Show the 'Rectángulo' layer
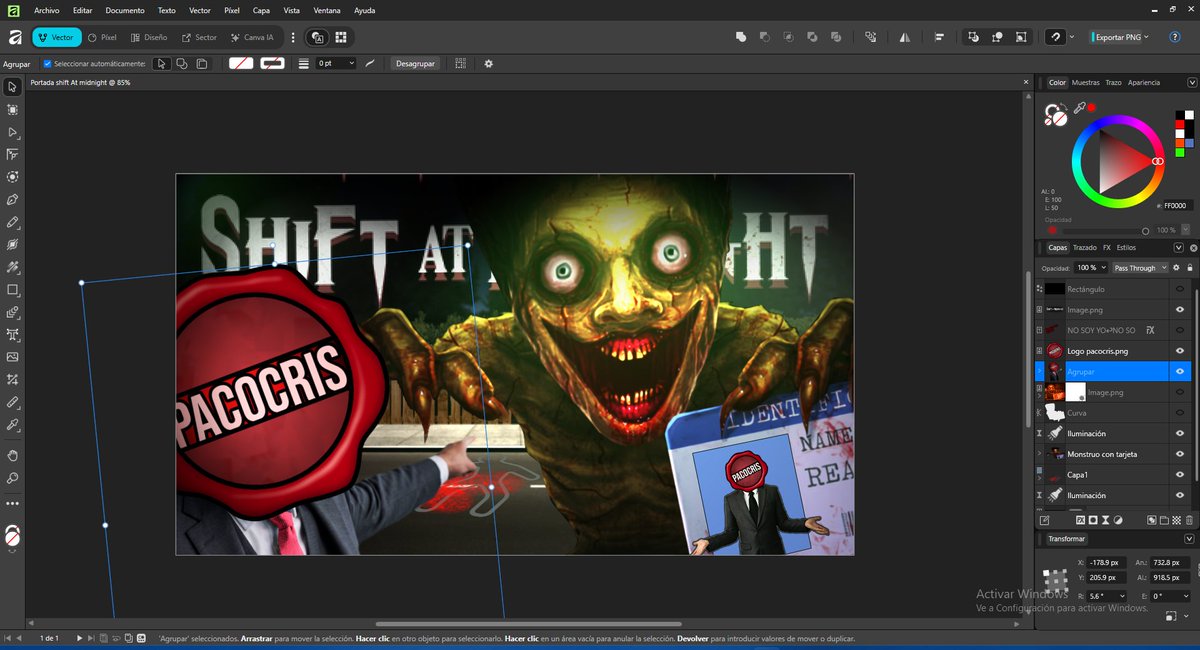 pyautogui.click(x=1180, y=289)
